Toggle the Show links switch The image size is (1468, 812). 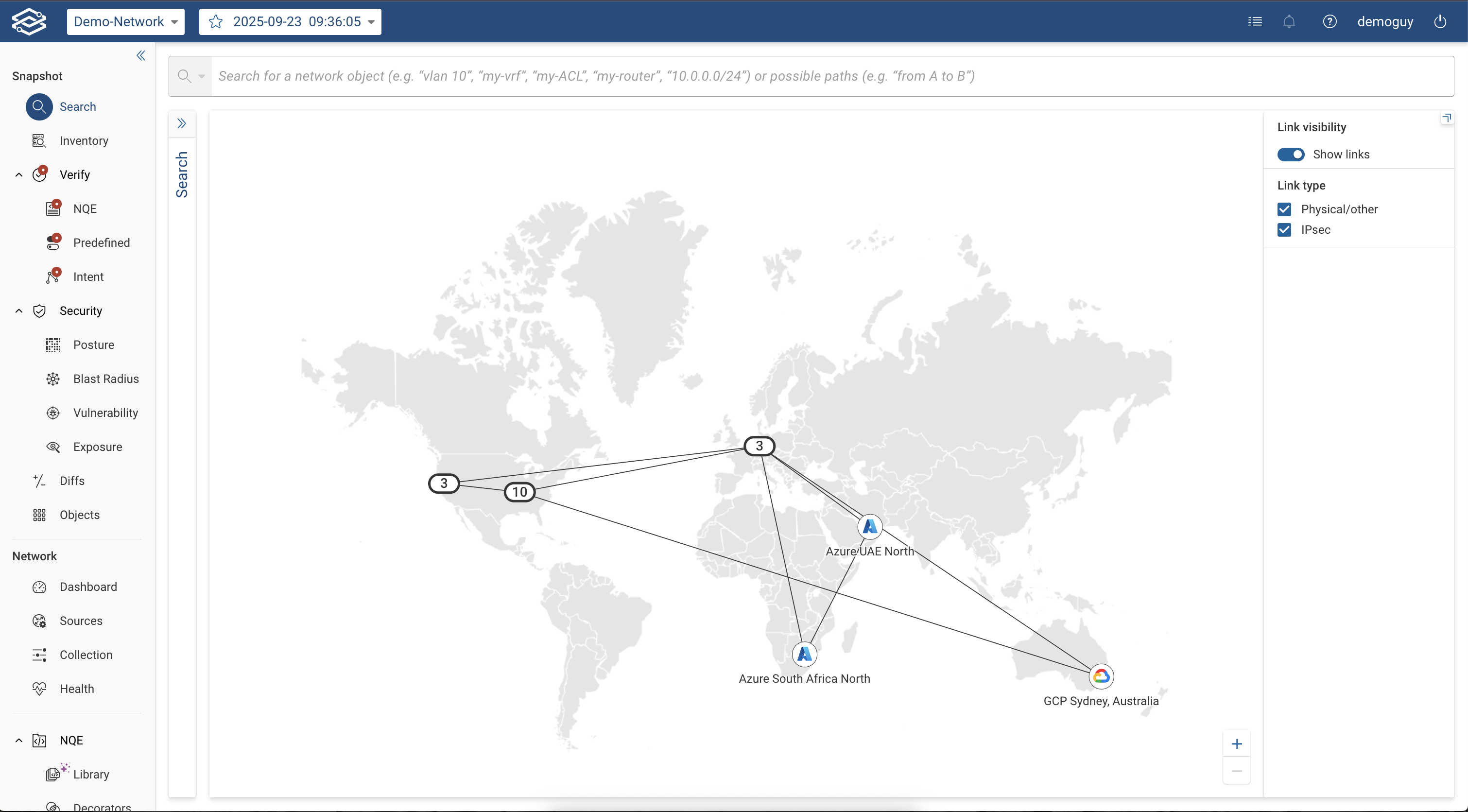point(1291,155)
